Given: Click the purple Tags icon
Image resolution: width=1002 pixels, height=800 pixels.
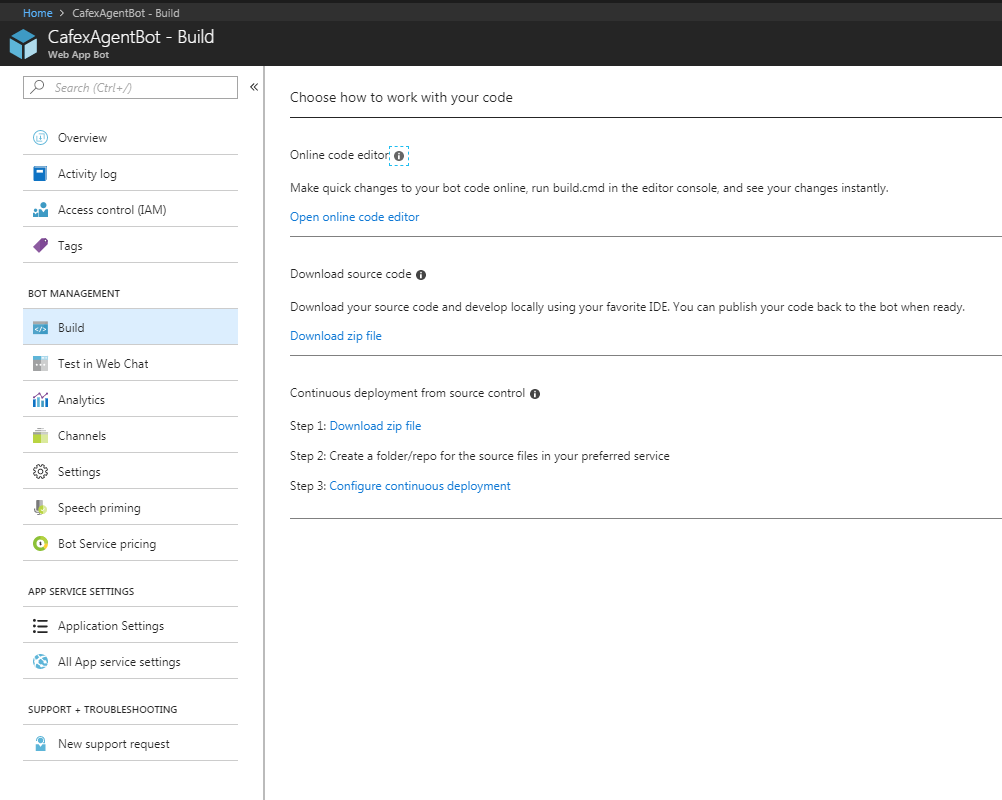Looking at the screenshot, I should (40, 246).
